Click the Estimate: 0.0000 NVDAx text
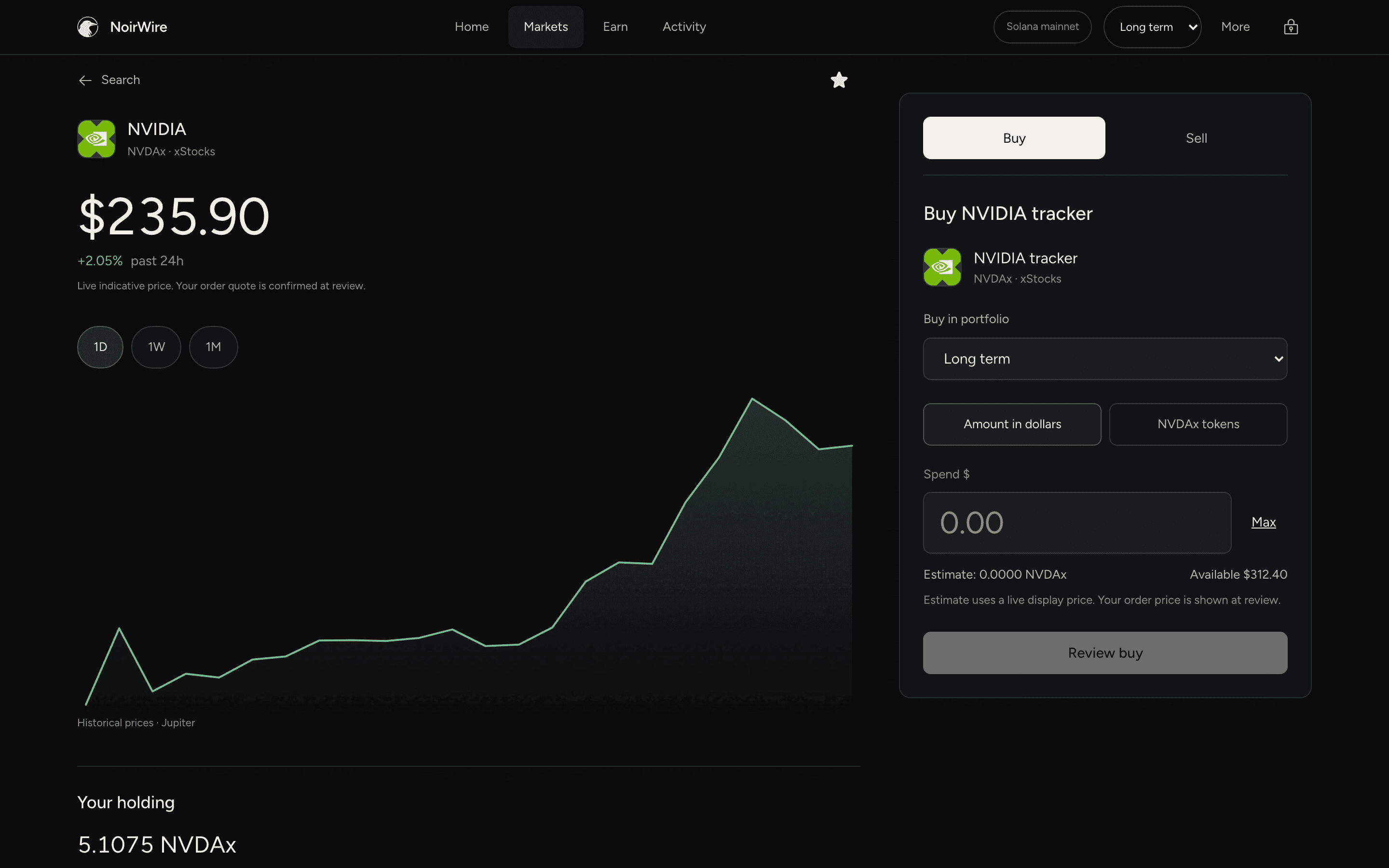Image resolution: width=1389 pixels, height=868 pixels. [994, 575]
